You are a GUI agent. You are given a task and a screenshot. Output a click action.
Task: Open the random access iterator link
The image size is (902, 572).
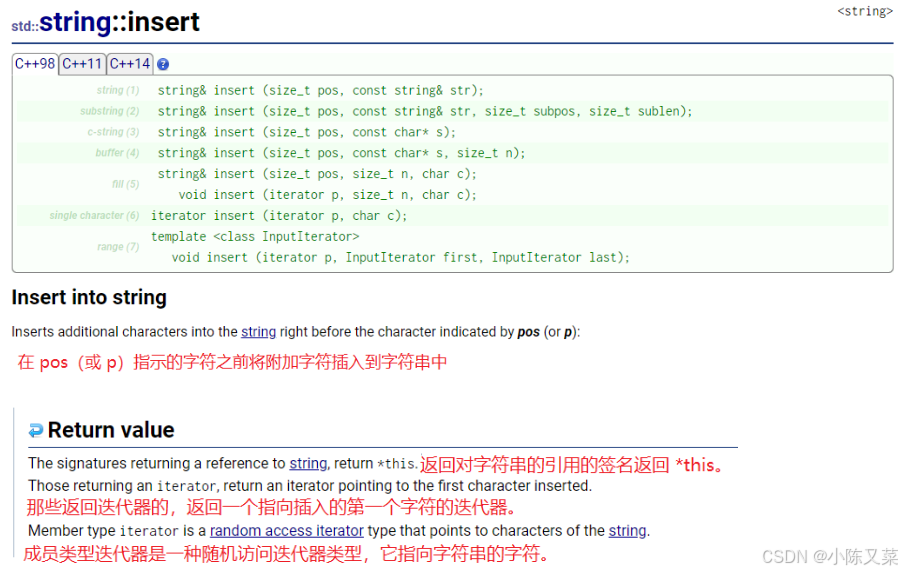click(286, 531)
